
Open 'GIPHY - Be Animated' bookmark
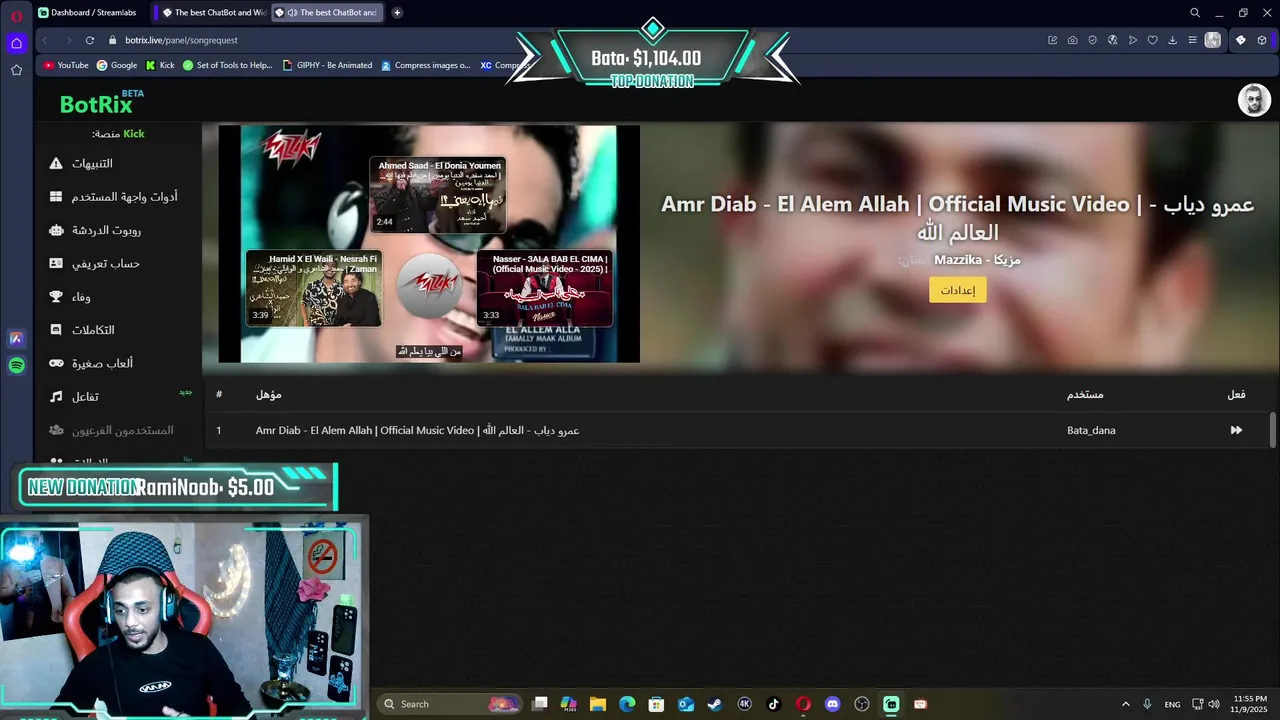tap(327, 65)
